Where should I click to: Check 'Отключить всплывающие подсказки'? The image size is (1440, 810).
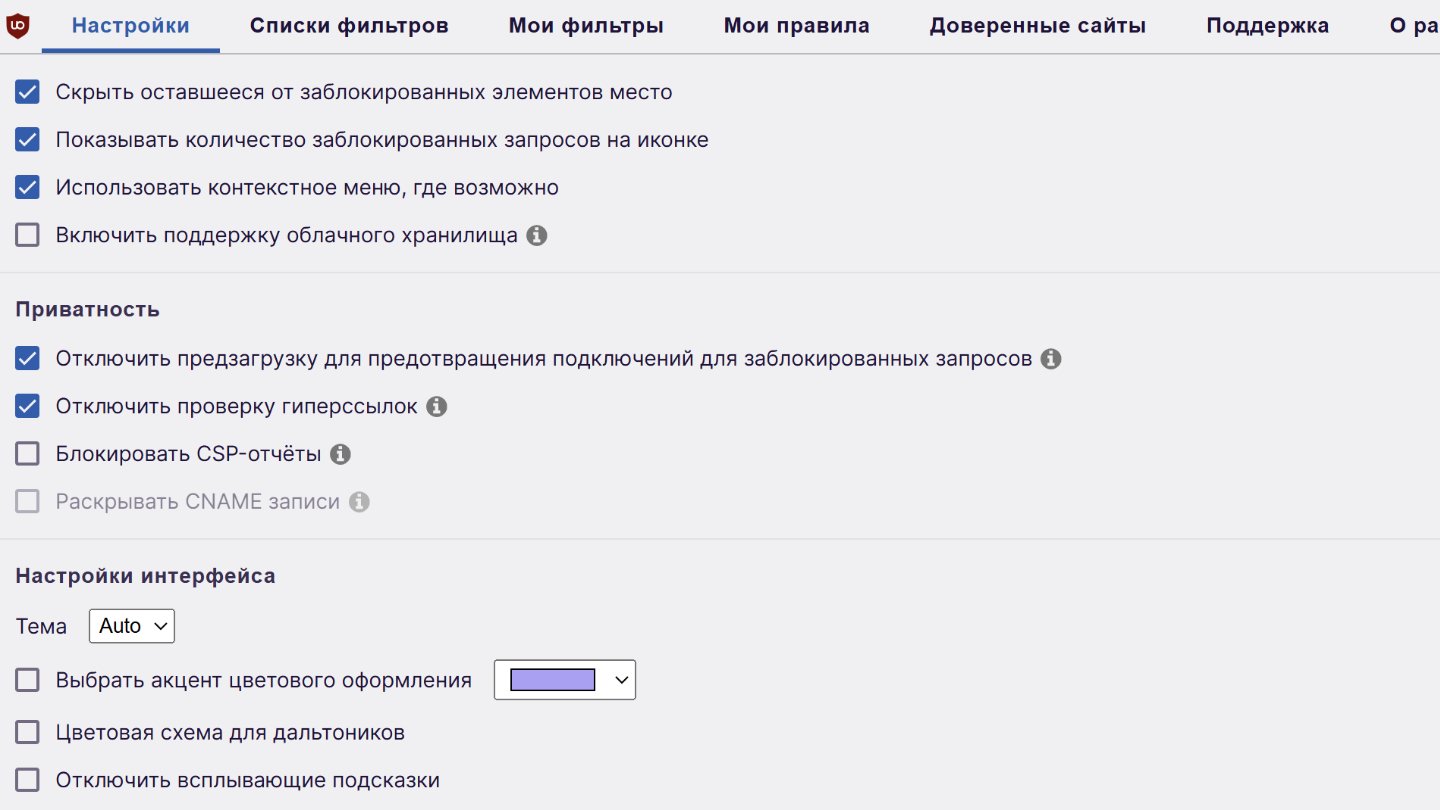(x=27, y=780)
